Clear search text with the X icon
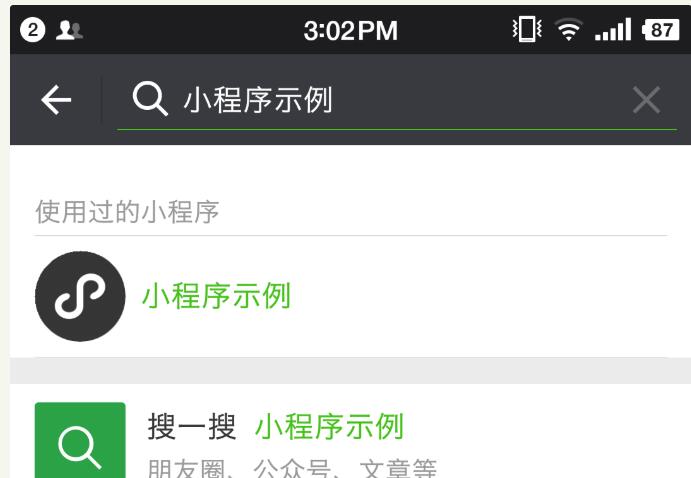This screenshot has height=478, width=691. pos(646,100)
